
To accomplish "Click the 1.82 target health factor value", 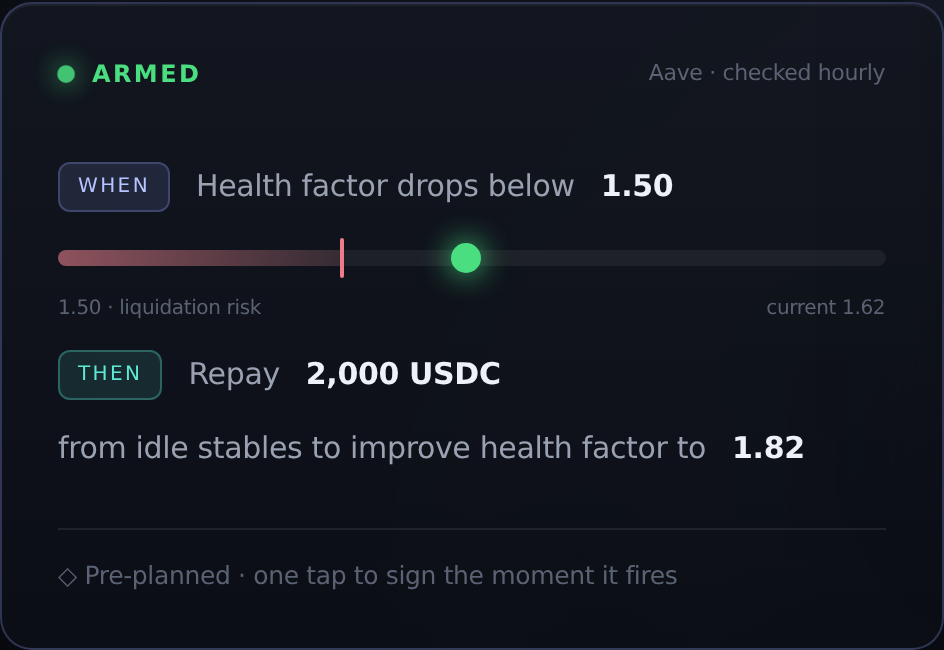I will (x=768, y=448).
